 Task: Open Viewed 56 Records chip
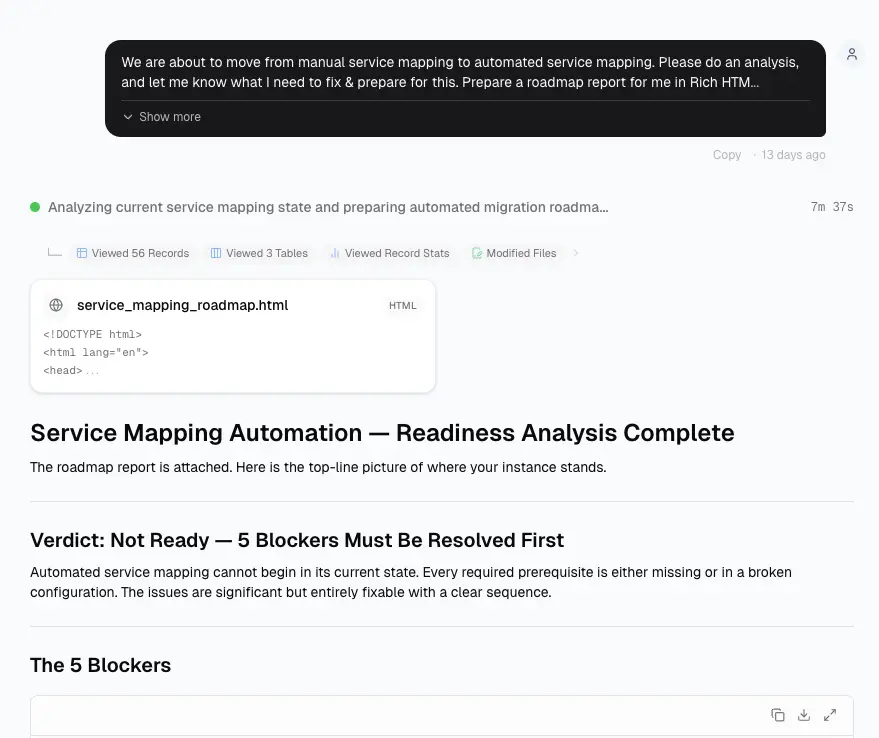133,253
